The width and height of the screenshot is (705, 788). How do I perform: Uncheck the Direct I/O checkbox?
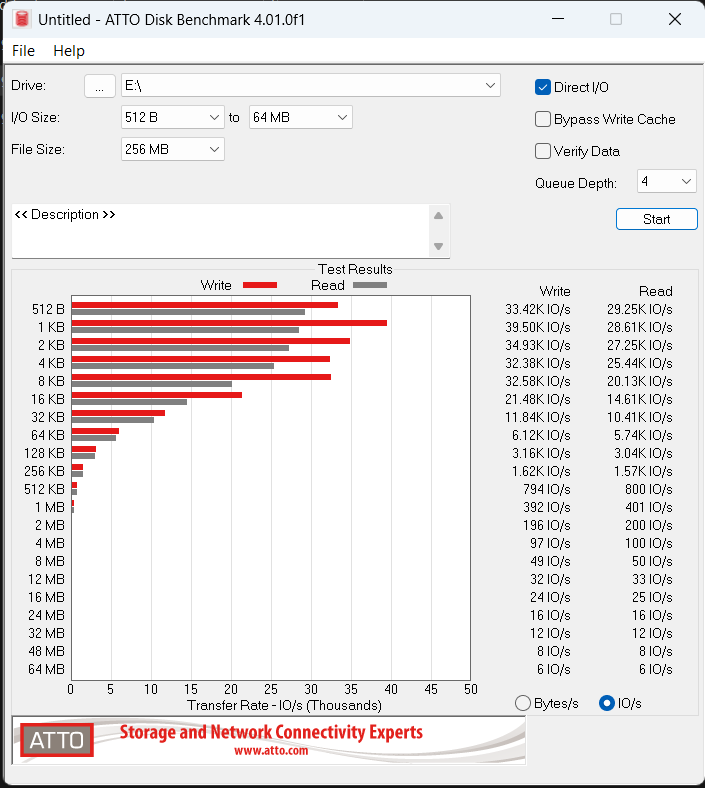click(543, 87)
